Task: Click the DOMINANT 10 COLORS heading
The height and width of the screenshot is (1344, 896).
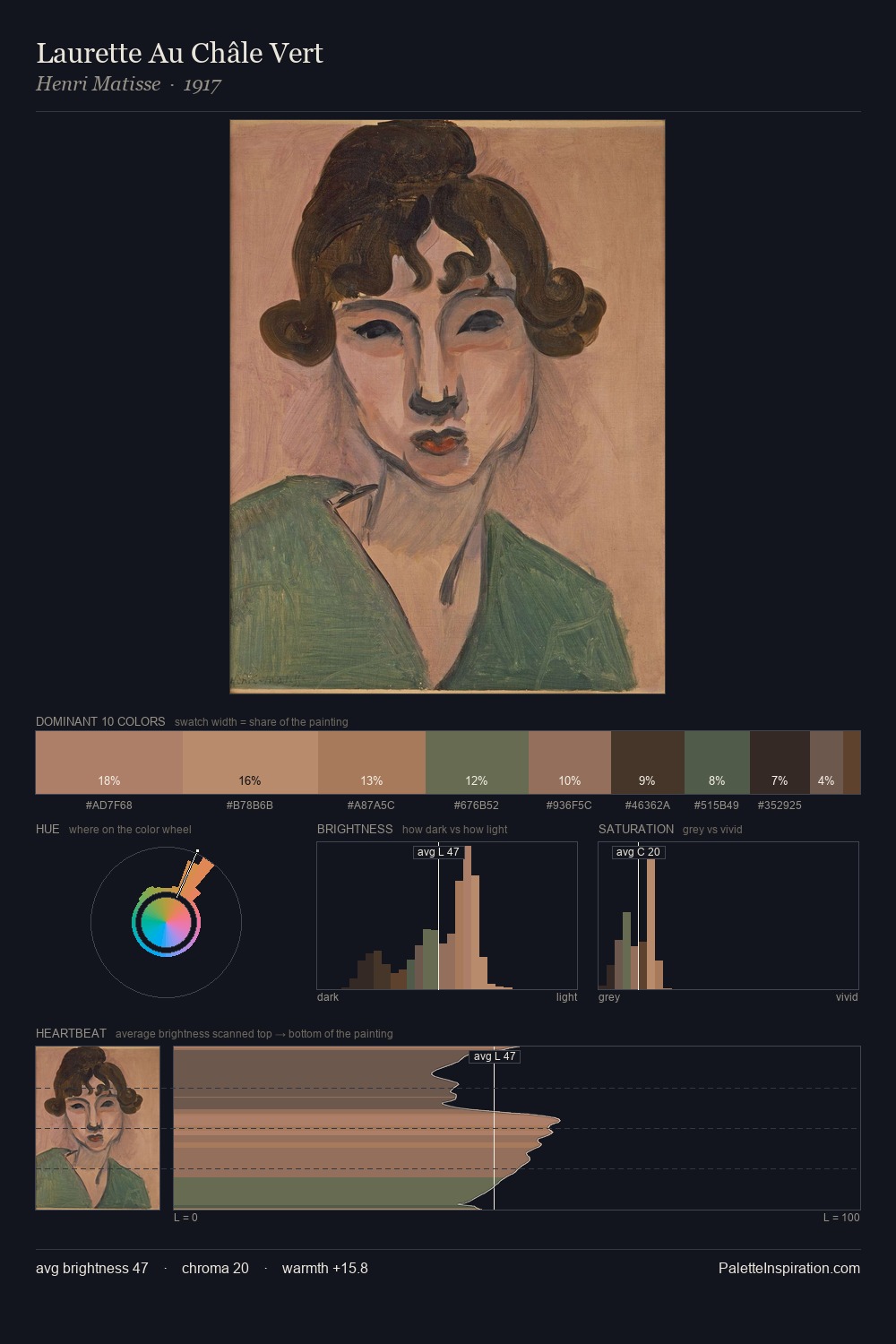Action: [x=100, y=721]
